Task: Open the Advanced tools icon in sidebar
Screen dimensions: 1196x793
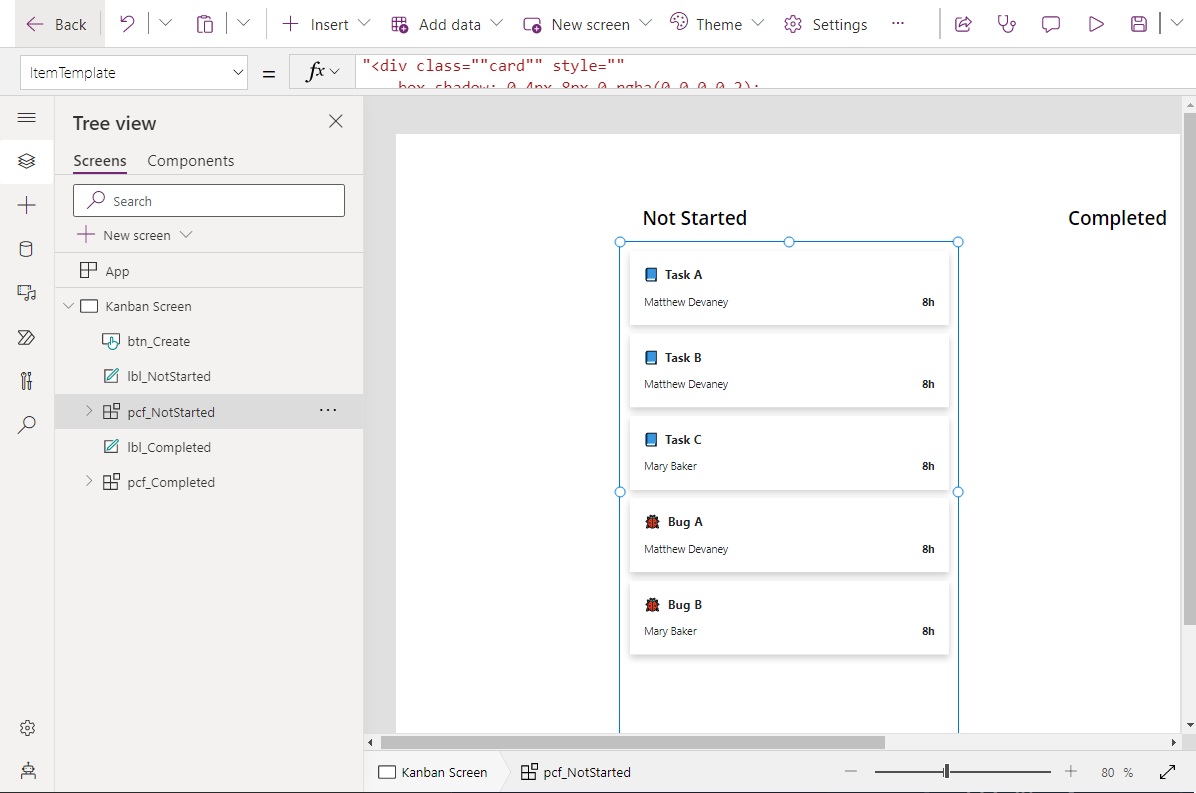Action: 27,380
